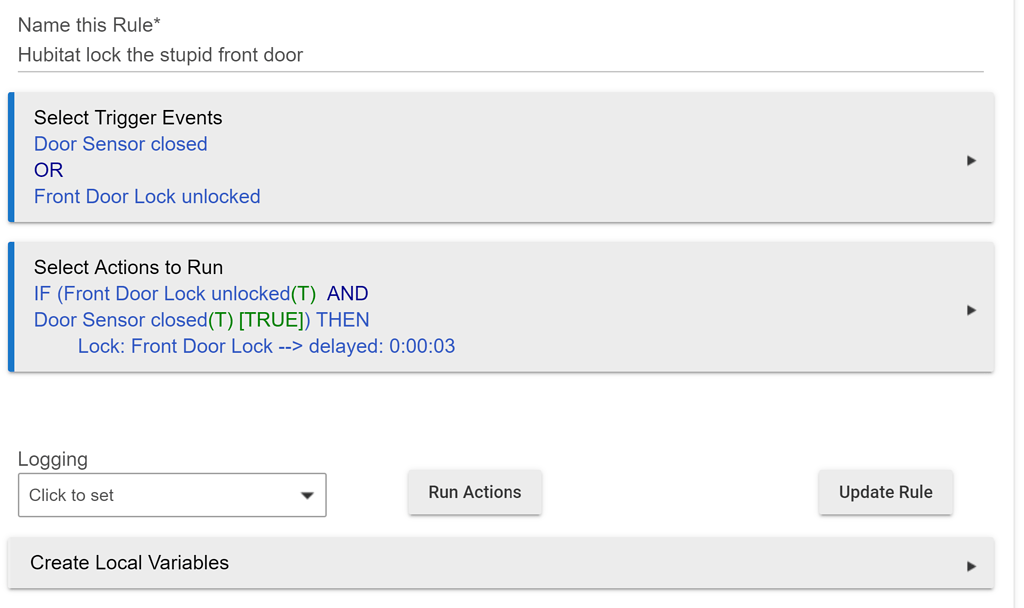Open the Select Actions to Run heading

(128, 267)
